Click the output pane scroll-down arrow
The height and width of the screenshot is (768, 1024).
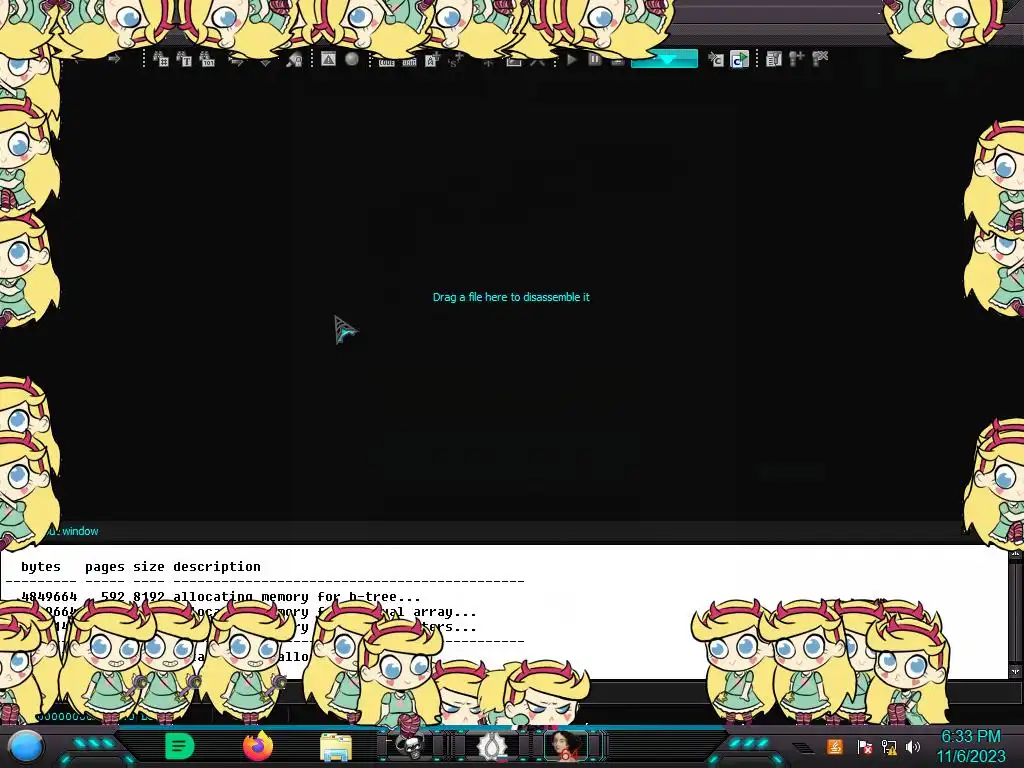[1015, 671]
